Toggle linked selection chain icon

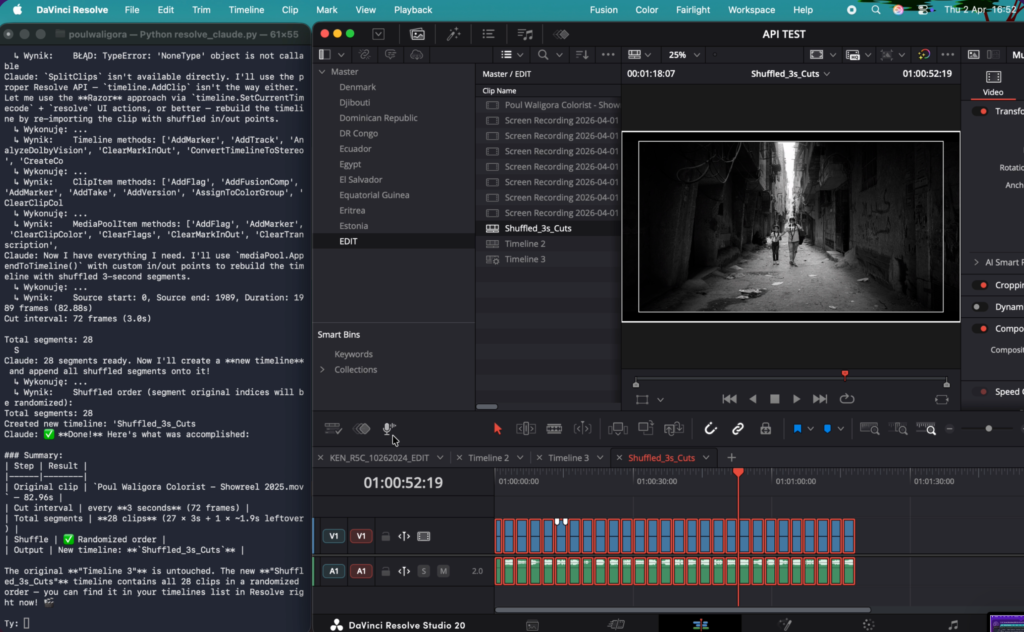click(739, 430)
